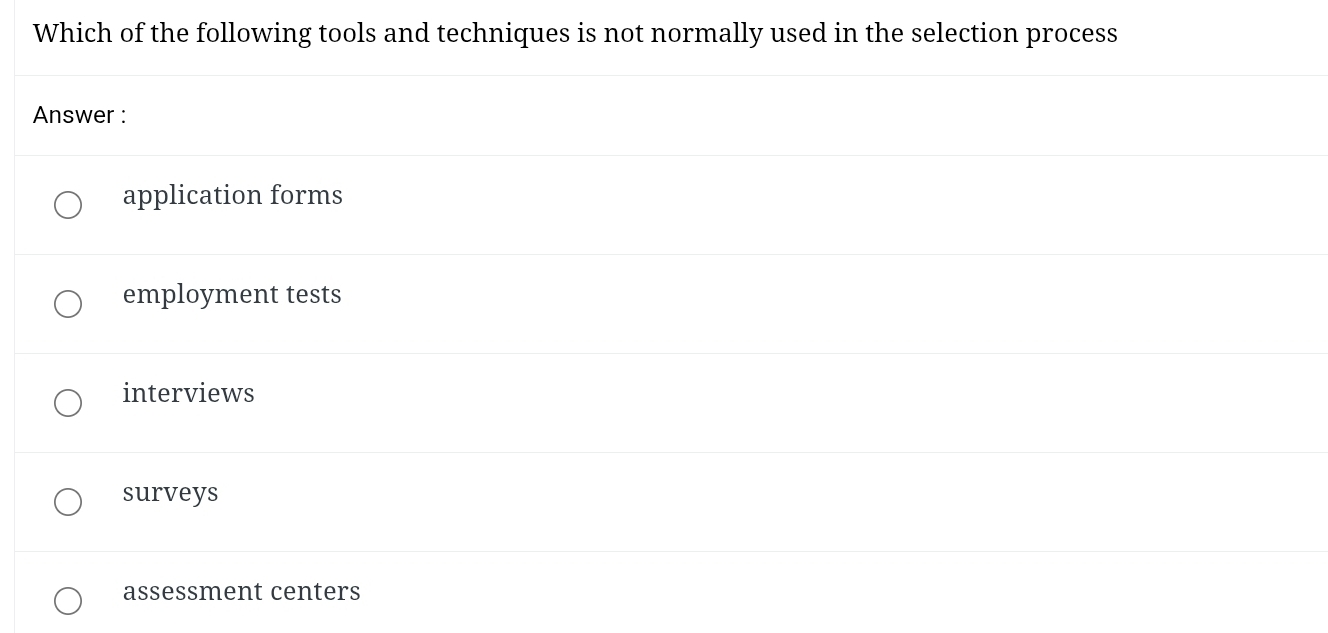The width and height of the screenshot is (1328, 633).
Task: Click the employment tests answer text
Action: [232, 295]
